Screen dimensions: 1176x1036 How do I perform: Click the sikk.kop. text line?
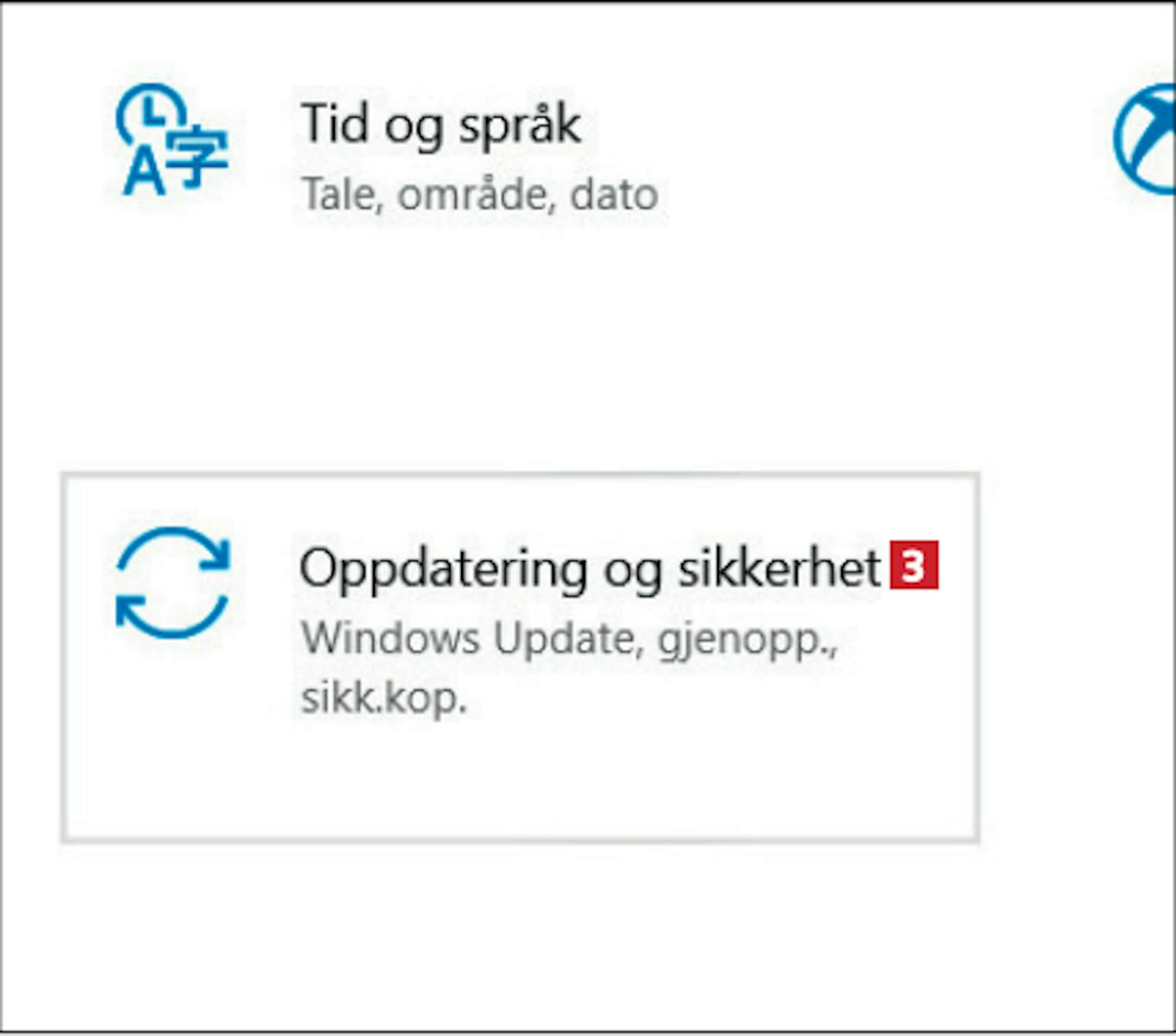[384, 696]
